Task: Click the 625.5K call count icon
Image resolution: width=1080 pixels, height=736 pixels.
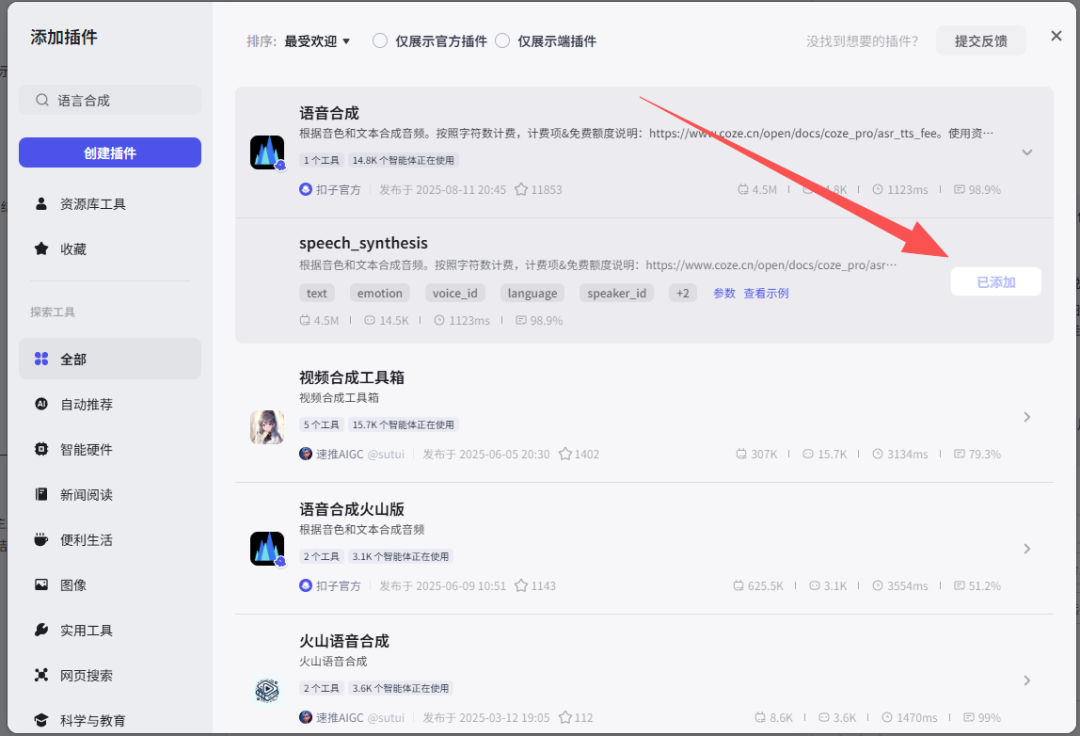Action: [738, 586]
